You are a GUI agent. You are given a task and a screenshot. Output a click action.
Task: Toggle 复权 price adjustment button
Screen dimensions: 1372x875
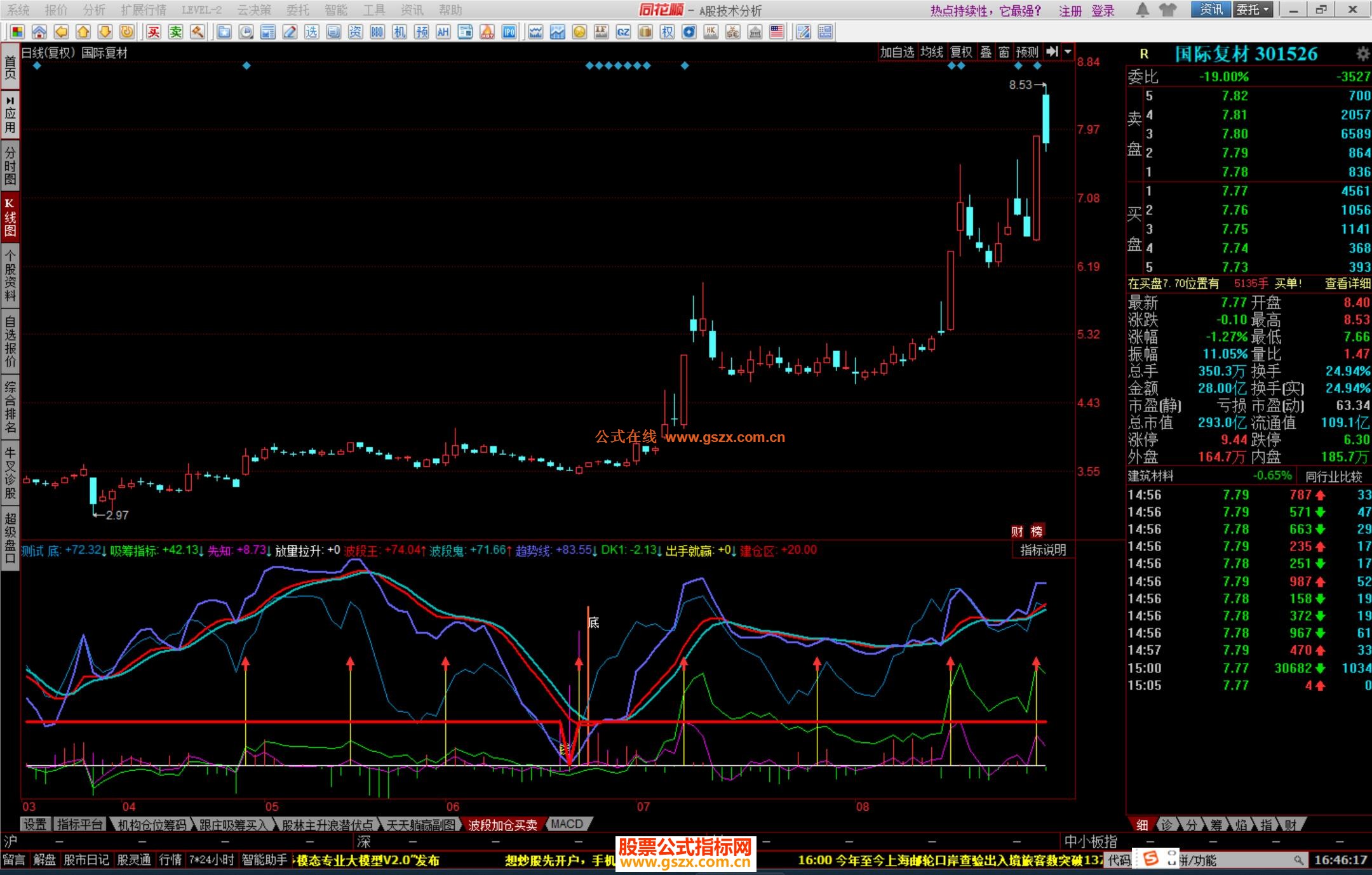point(961,52)
